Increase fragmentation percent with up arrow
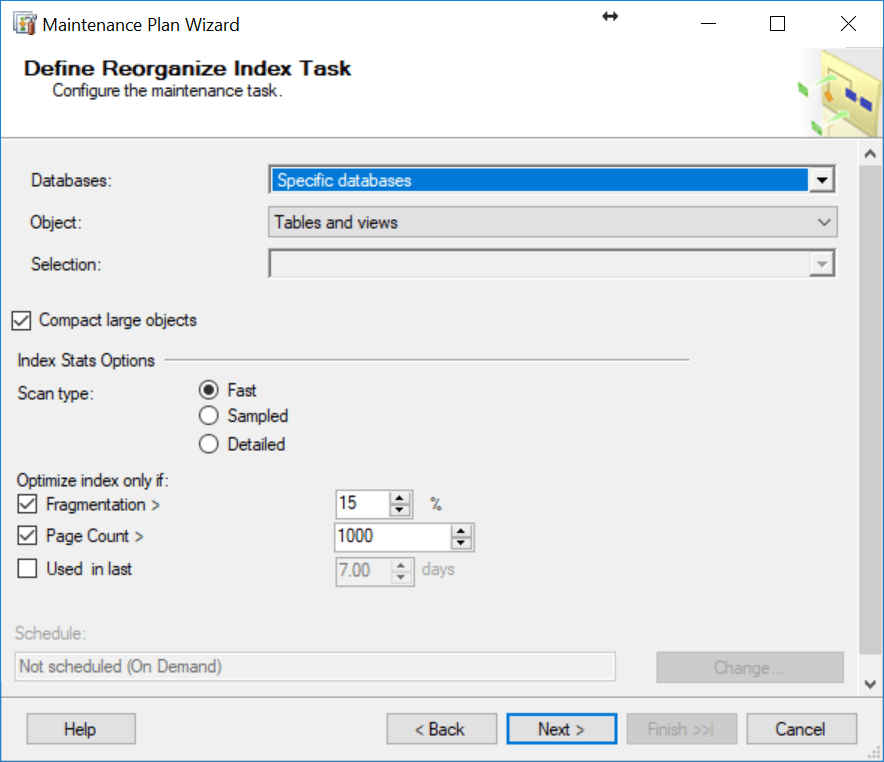Image resolution: width=884 pixels, height=762 pixels. coord(400,498)
